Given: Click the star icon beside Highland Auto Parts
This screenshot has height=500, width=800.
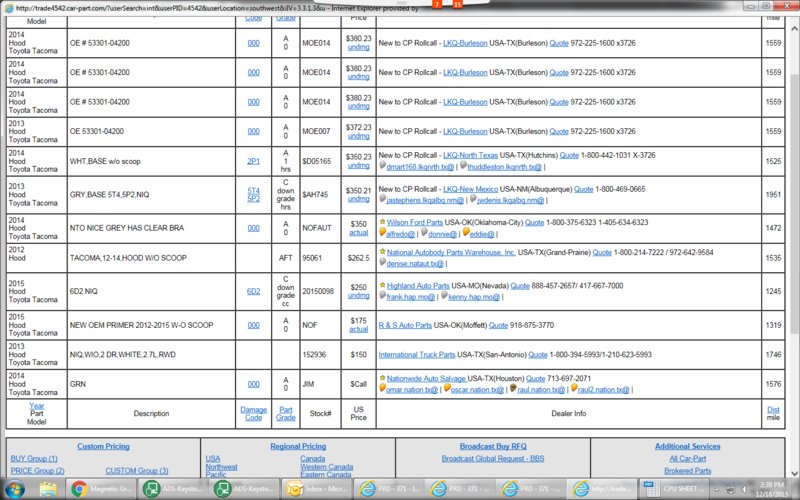Looking at the screenshot, I should tap(382, 285).
